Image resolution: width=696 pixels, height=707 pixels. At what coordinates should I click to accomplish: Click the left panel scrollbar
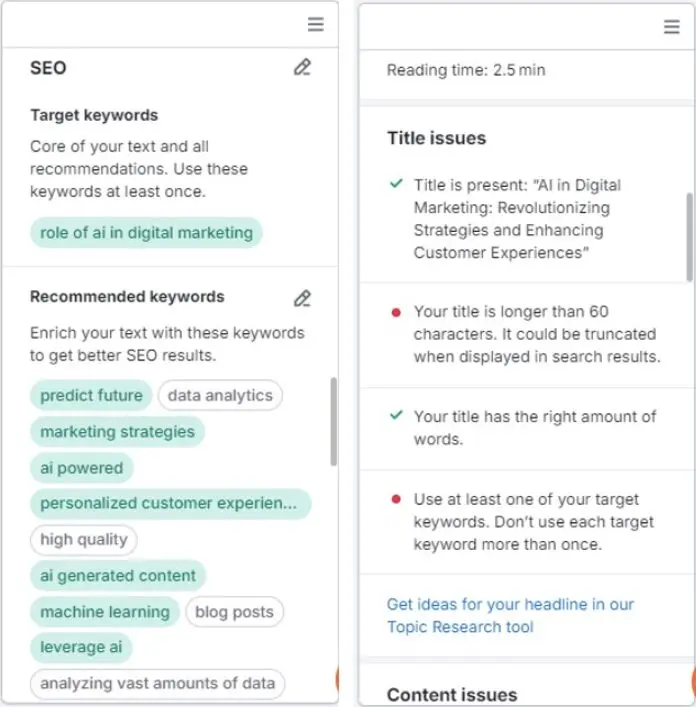[x=333, y=420]
